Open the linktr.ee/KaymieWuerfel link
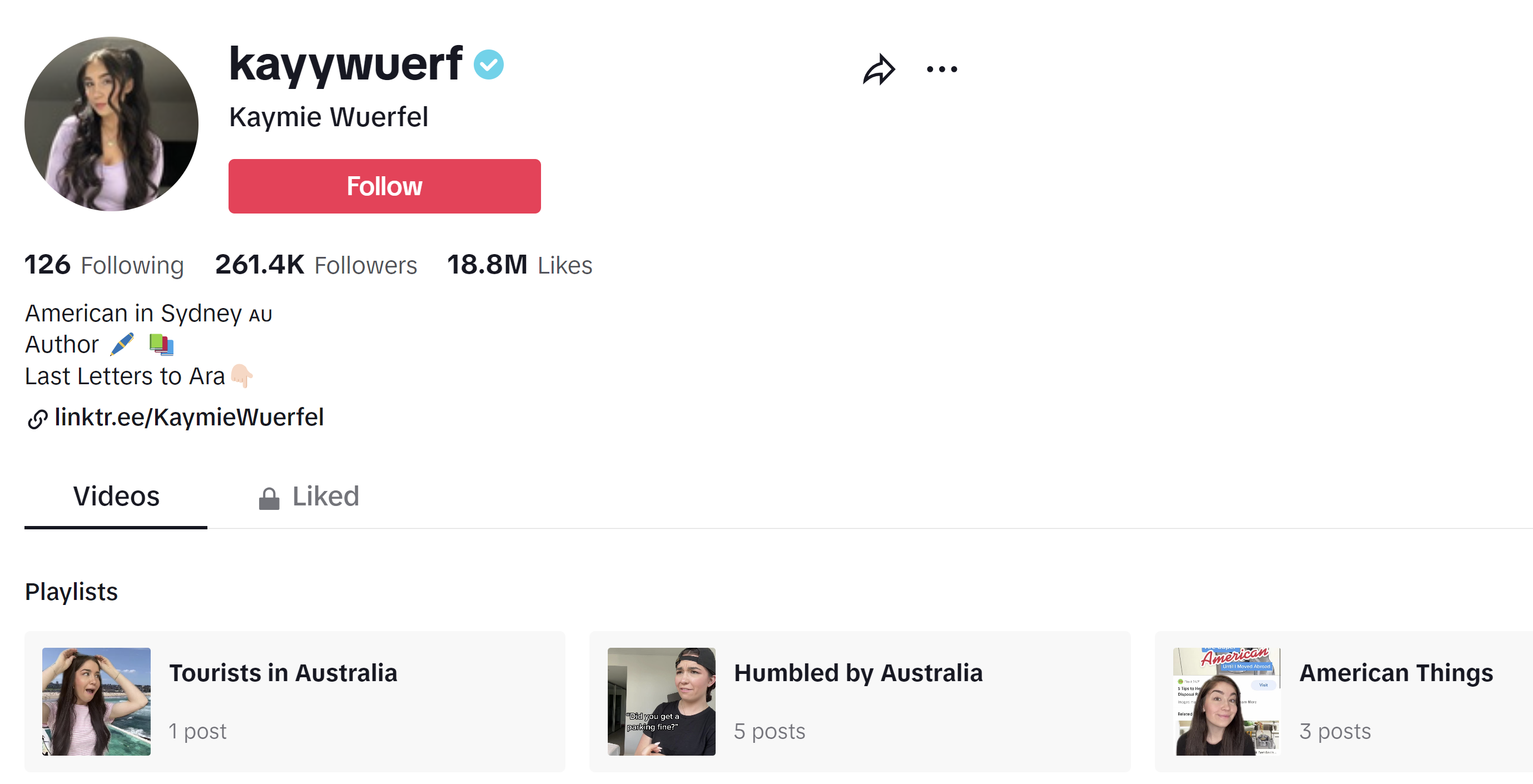This screenshot has width=1533, height=784. (x=188, y=418)
